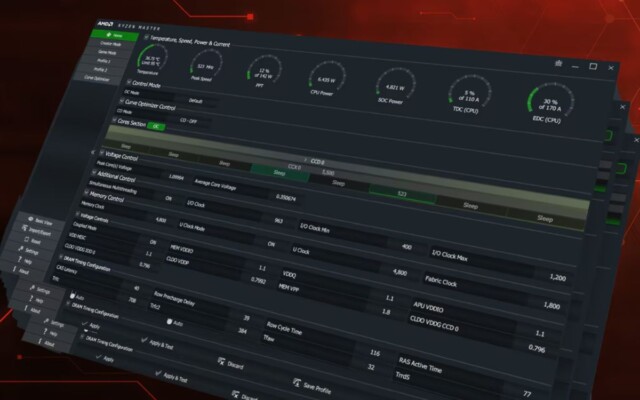Viewport: 640px width, 400px height.
Task: Switch to the Creator Mode tab
Action: point(111,44)
